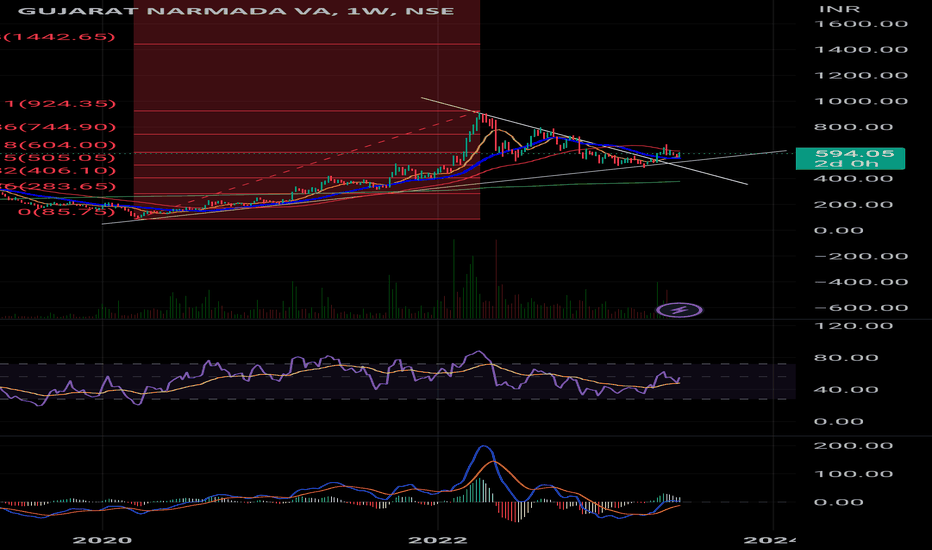The width and height of the screenshot is (932, 550).
Task: Select the (1442.65) Fibonacci level label
Action: point(58,37)
